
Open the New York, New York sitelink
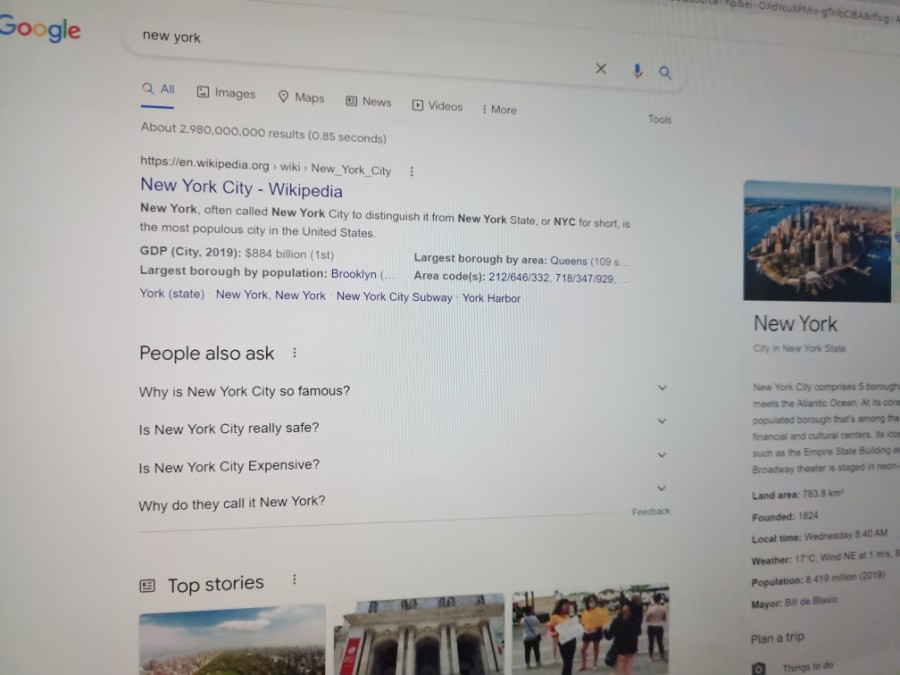[x=270, y=295]
